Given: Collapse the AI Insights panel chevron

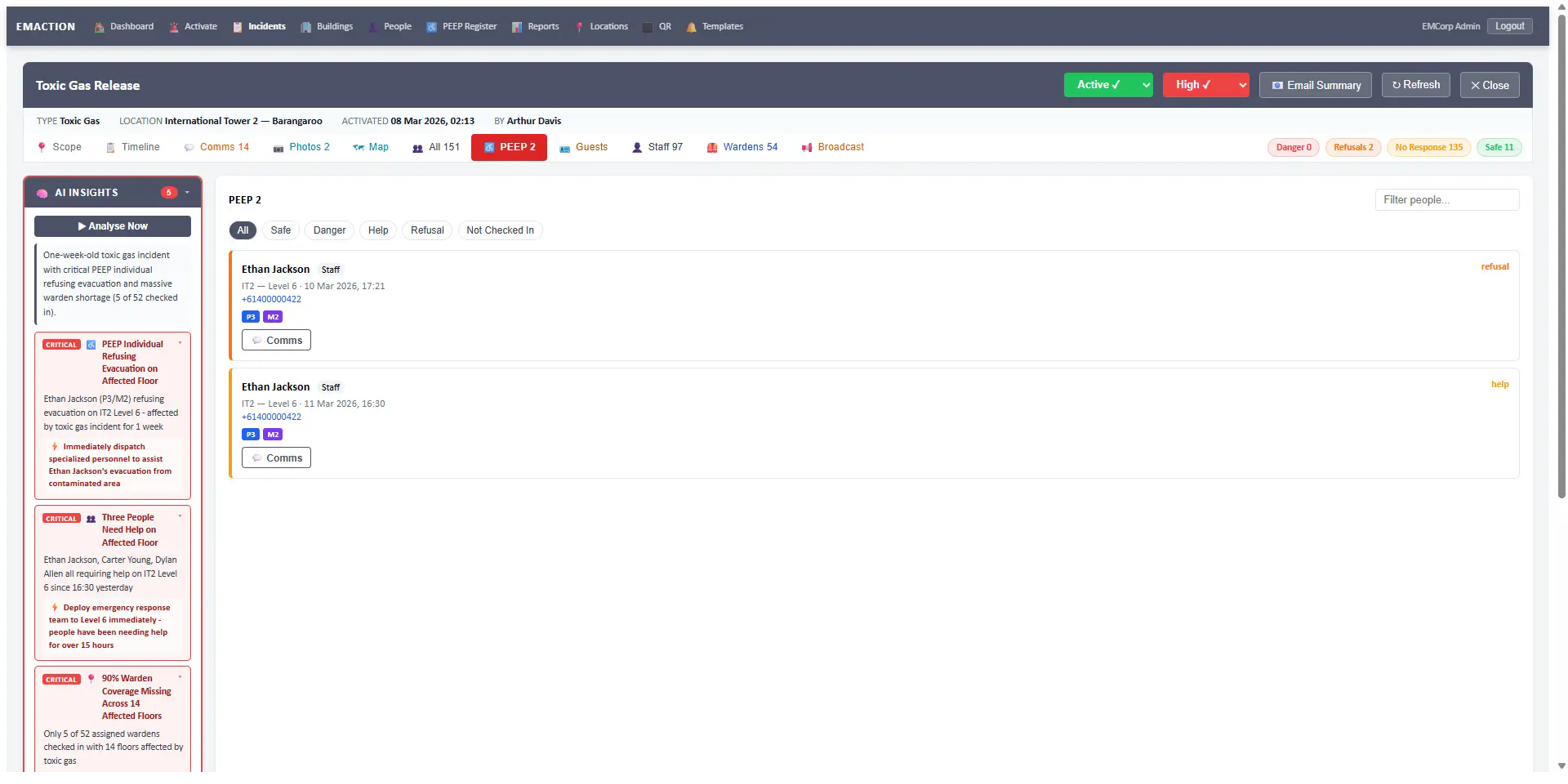Looking at the screenshot, I should pyautogui.click(x=187, y=192).
